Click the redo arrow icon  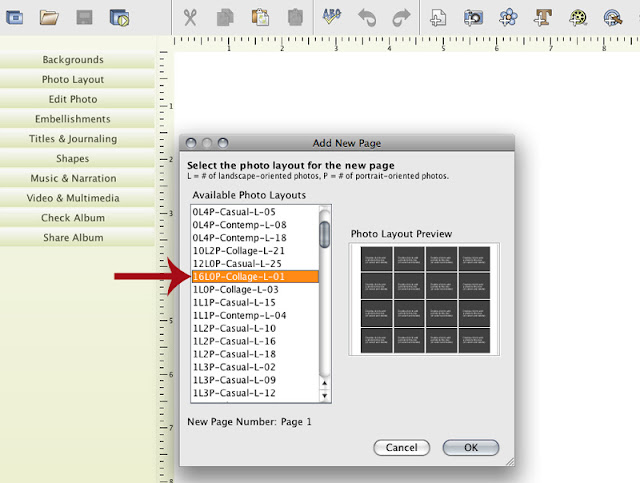coord(401,18)
